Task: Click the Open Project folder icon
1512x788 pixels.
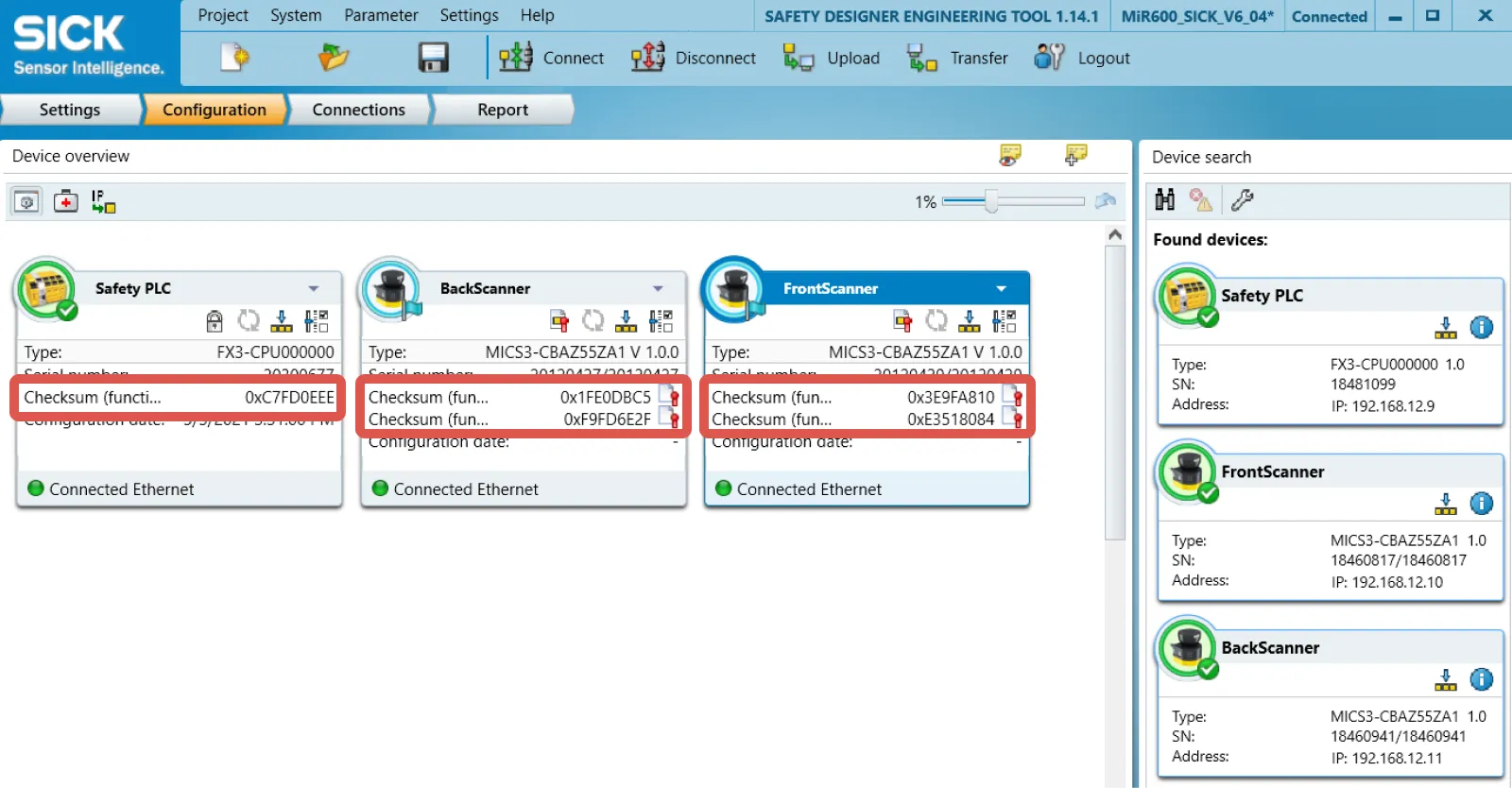Action: click(333, 58)
